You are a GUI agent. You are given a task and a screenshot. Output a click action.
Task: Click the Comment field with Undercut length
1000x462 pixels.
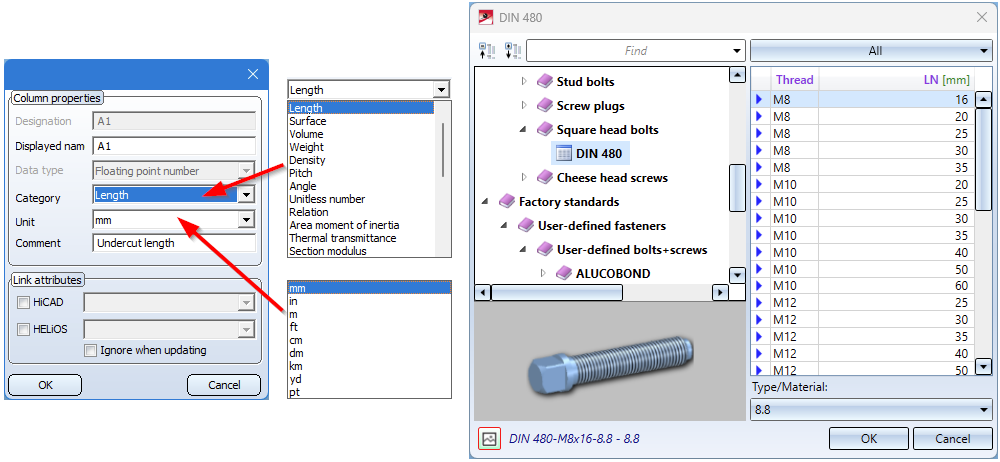(174, 243)
